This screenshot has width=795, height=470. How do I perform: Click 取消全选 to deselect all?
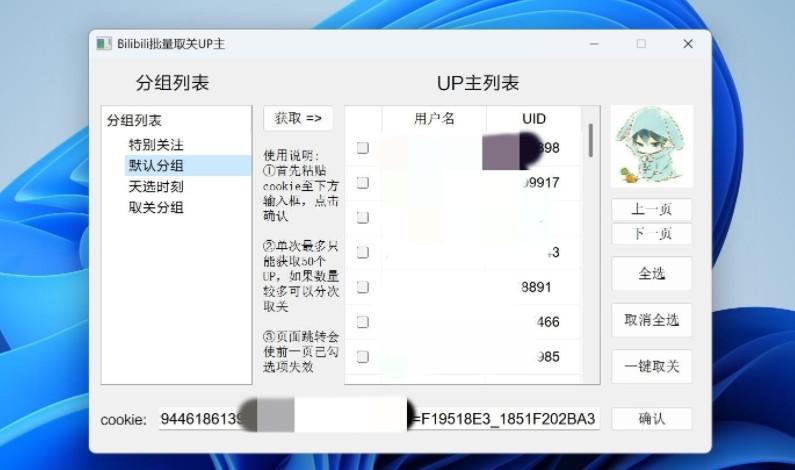point(652,320)
